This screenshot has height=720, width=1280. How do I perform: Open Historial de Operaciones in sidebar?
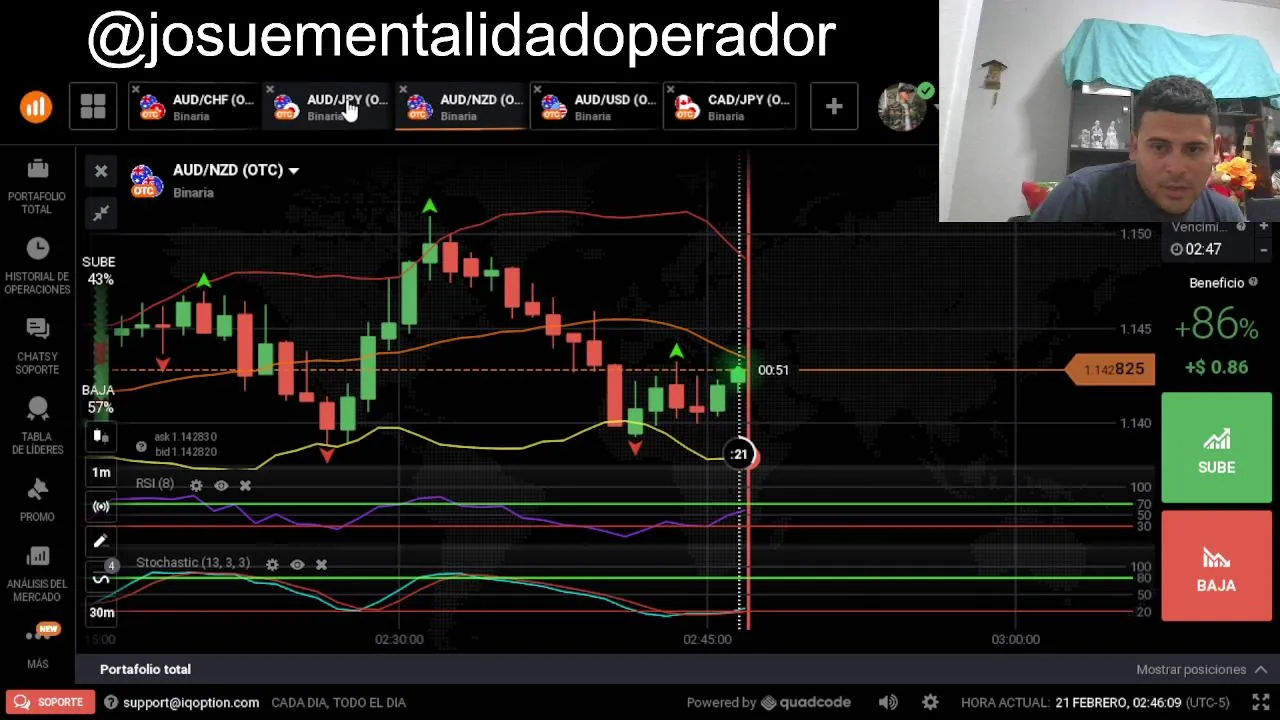click(x=37, y=267)
